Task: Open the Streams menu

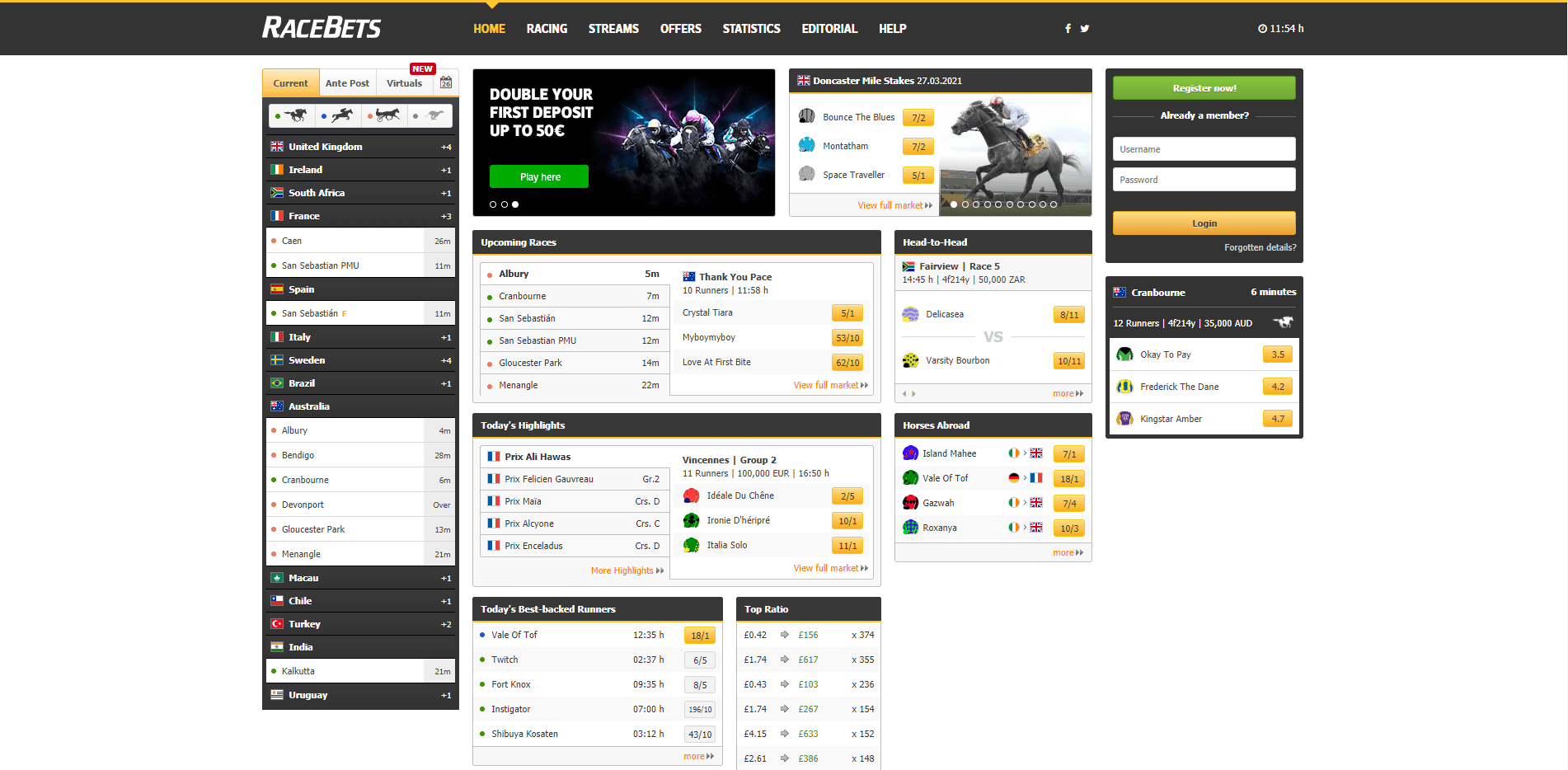Action: 613,29
